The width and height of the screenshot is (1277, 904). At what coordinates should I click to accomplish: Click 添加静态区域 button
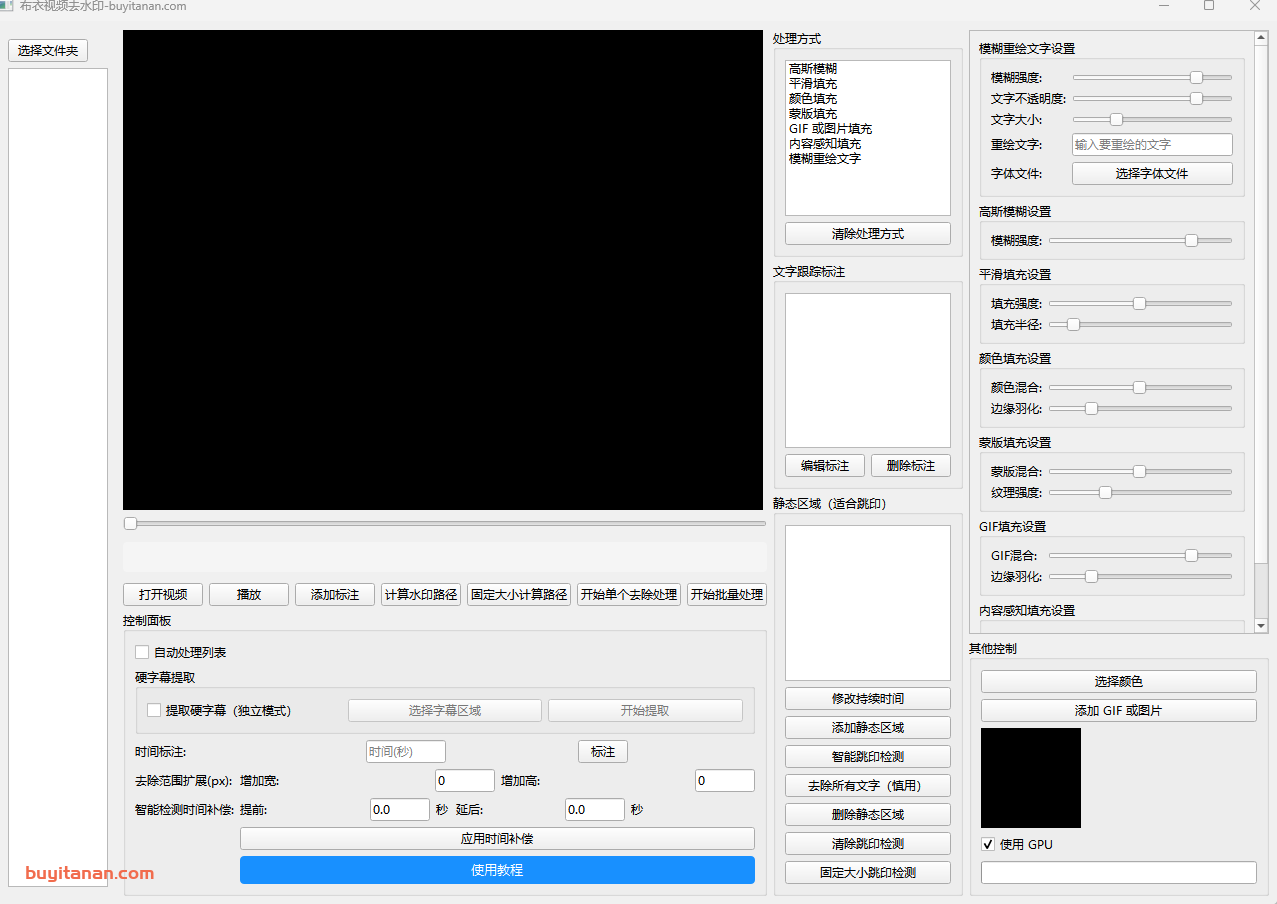point(868,727)
